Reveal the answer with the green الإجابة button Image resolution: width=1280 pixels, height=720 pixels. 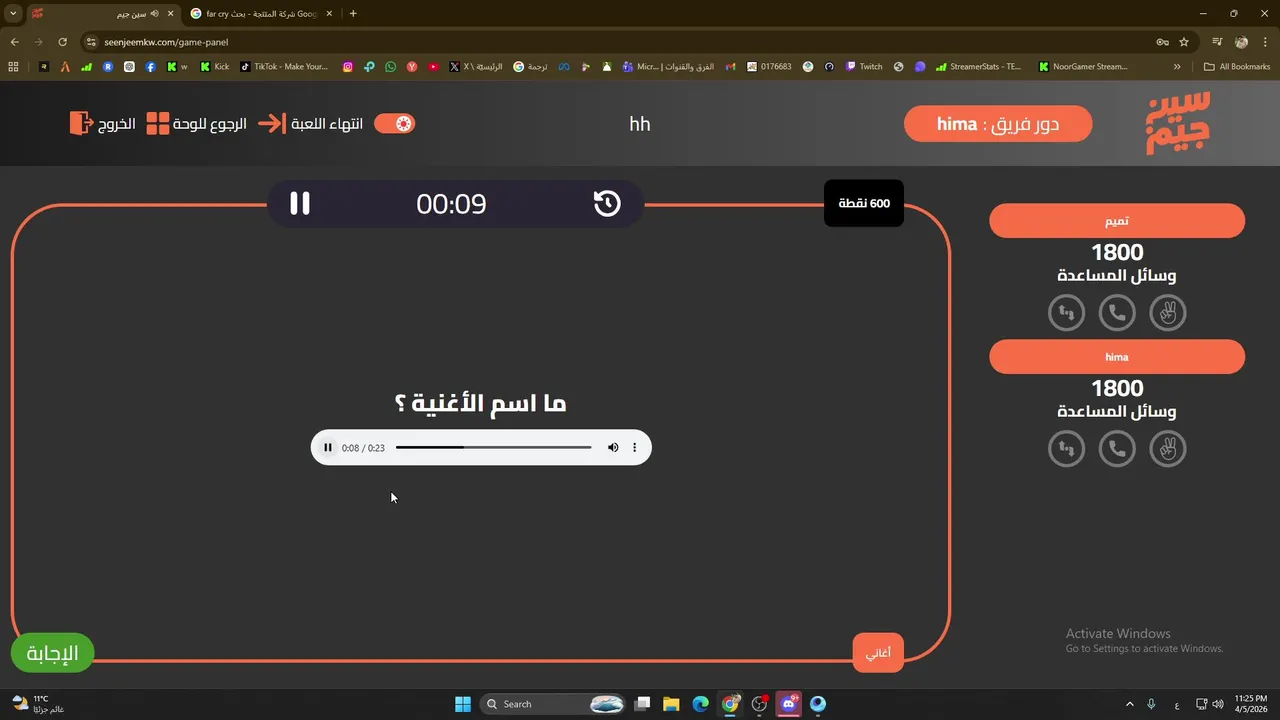(52, 654)
